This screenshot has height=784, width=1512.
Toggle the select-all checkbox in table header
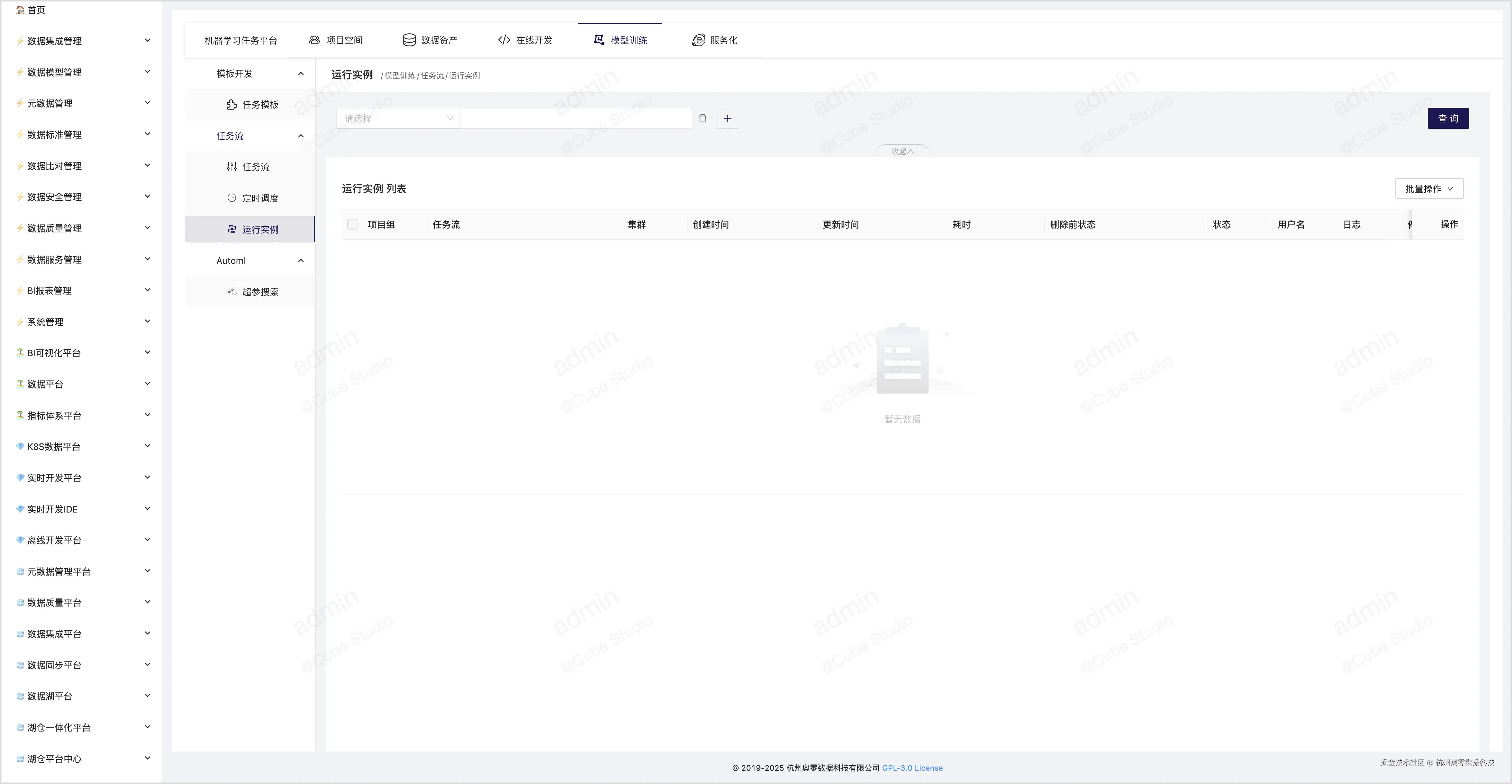coord(352,224)
